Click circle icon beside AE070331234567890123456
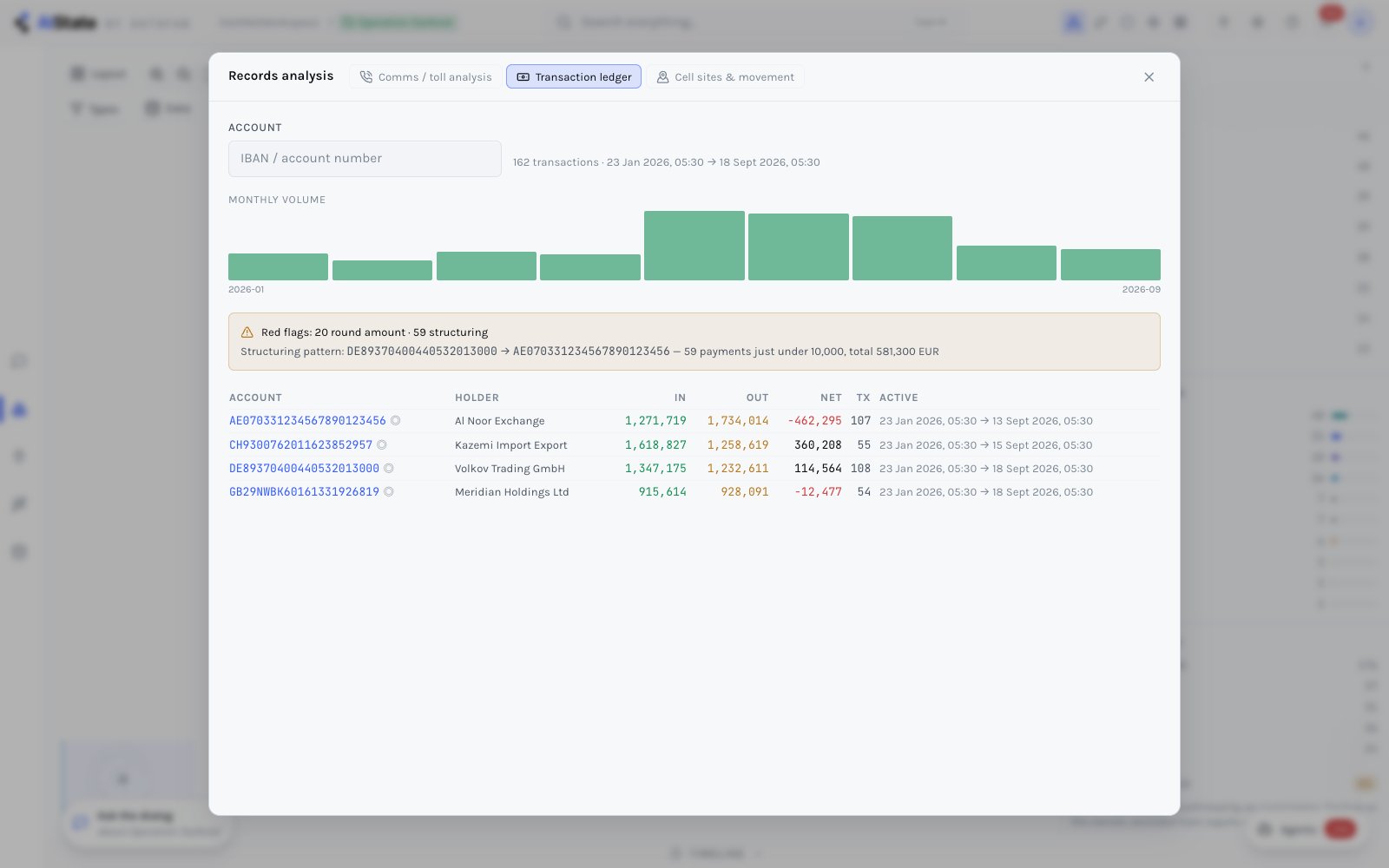The height and width of the screenshot is (868, 1389). pos(395,421)
